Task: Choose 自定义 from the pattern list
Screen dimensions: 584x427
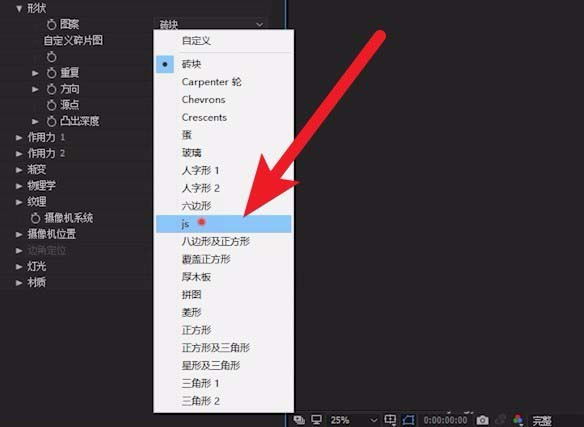Action: tap(223, 41)
